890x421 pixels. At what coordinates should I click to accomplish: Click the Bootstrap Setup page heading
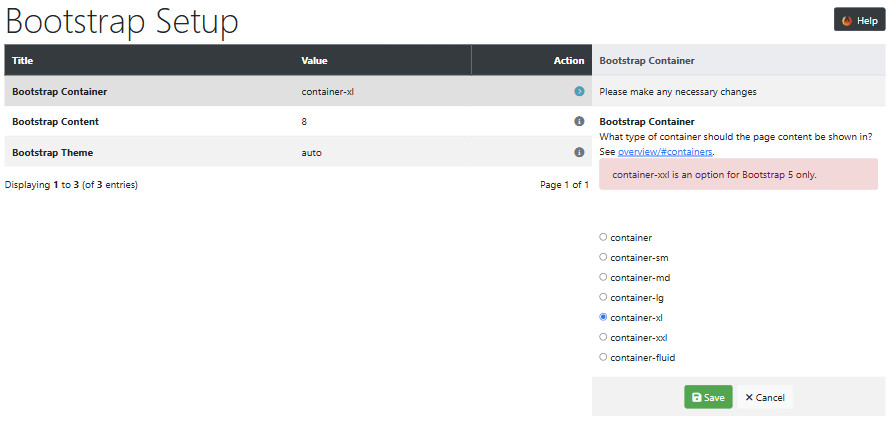pos(121,22)
